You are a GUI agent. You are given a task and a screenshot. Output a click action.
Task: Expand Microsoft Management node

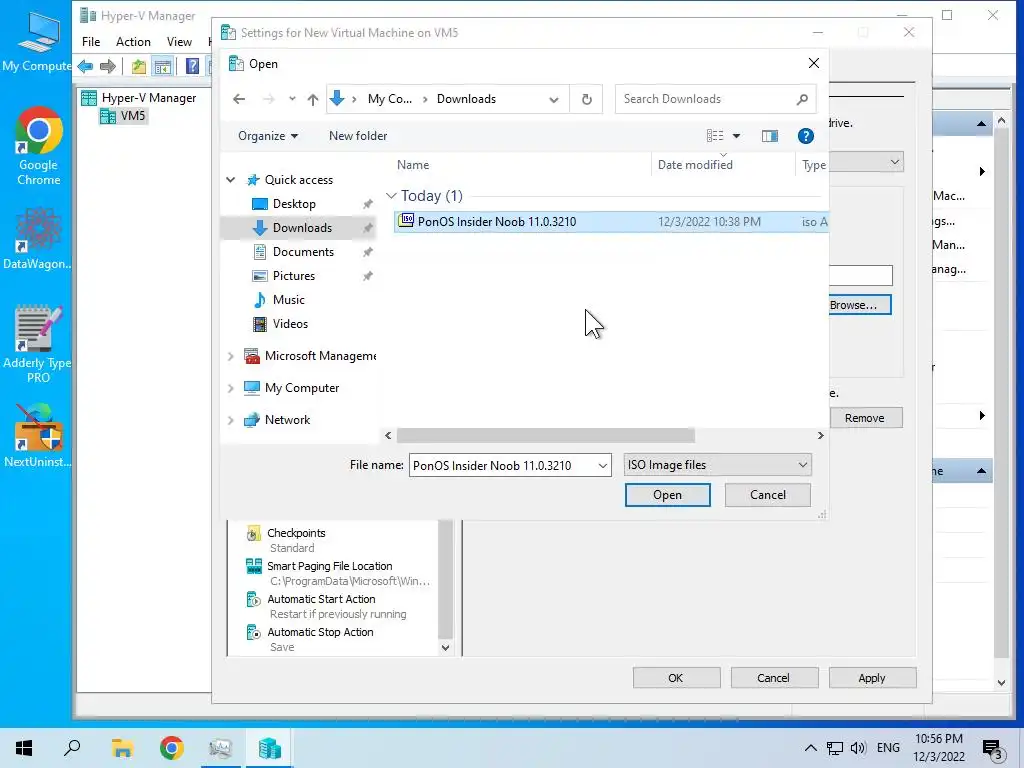231,357
